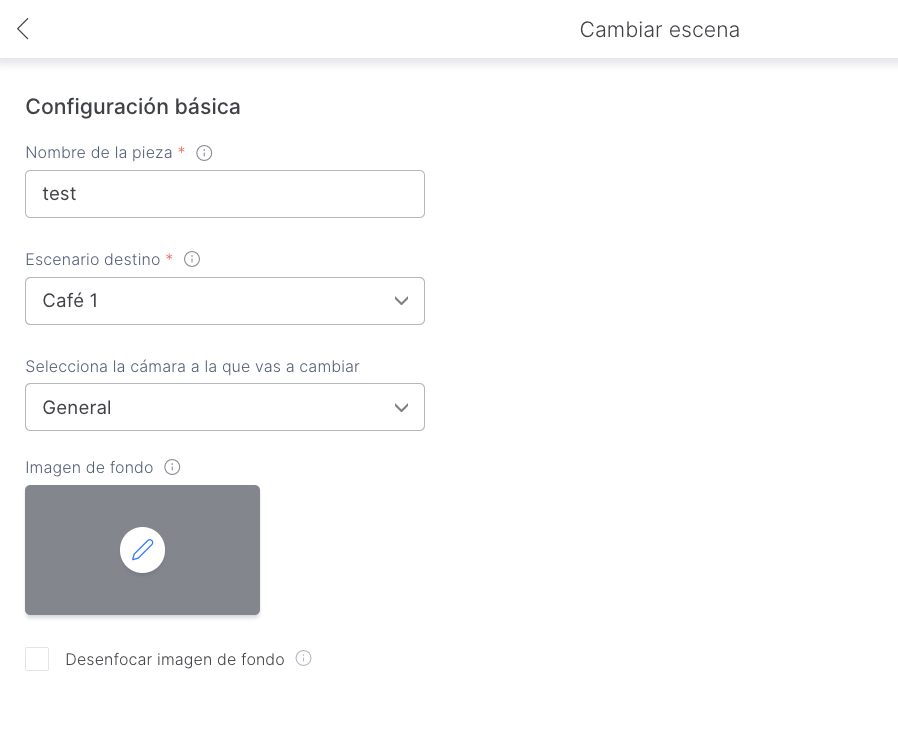Focus the piece name field containing test
Screen dimensions: 898x748
click(224, 194)
